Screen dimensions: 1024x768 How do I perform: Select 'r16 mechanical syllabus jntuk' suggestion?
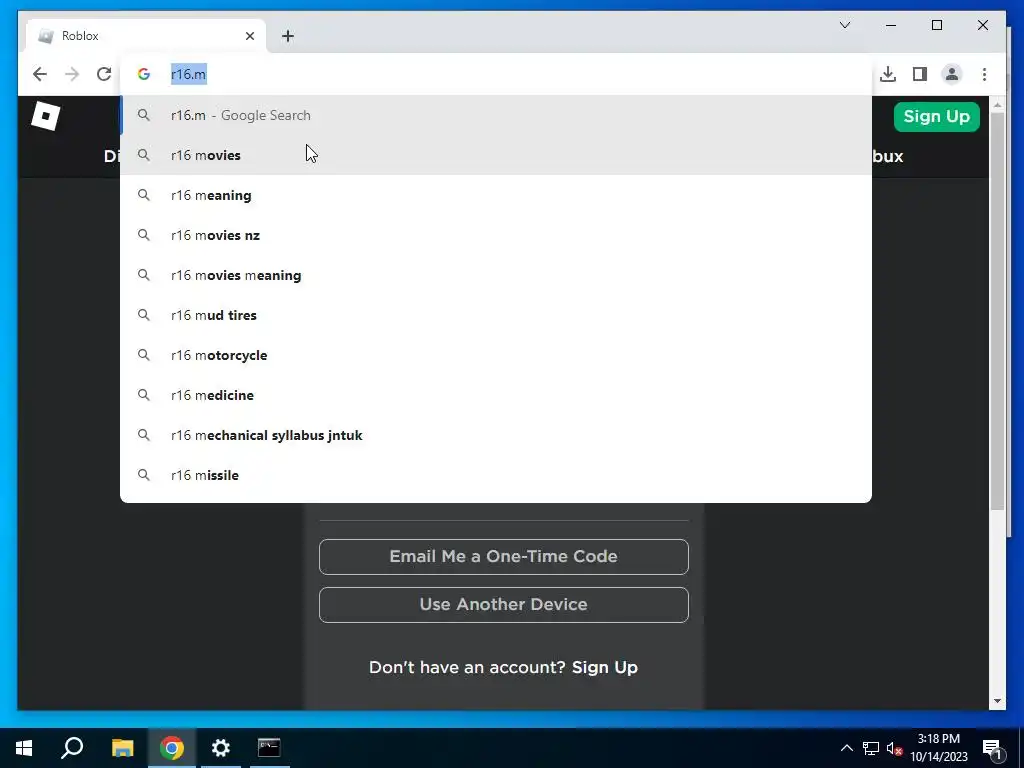tap(496, 435)
